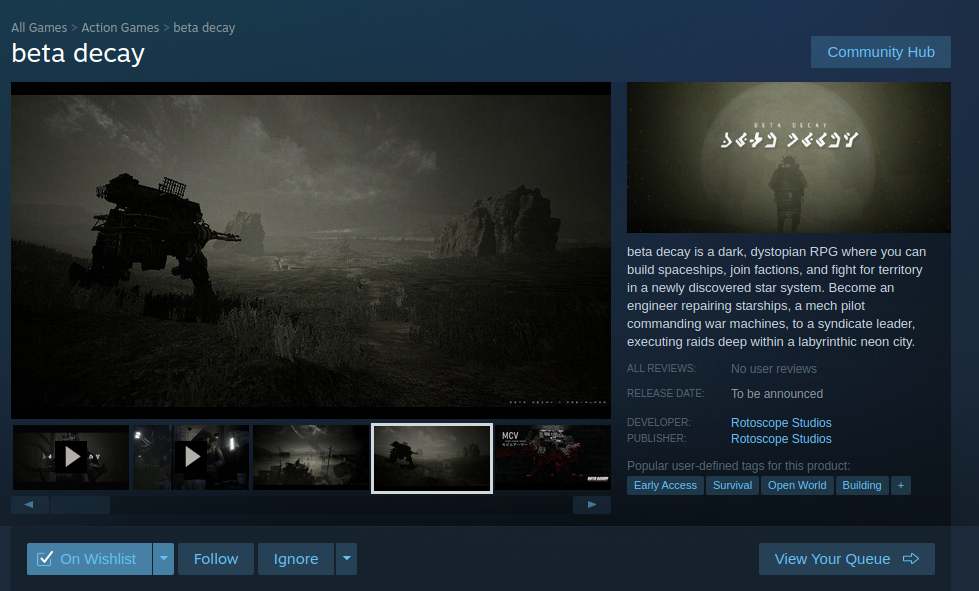The image size is (979, 591).
Task: View Your Queue
Action: [x=847, y=559]
